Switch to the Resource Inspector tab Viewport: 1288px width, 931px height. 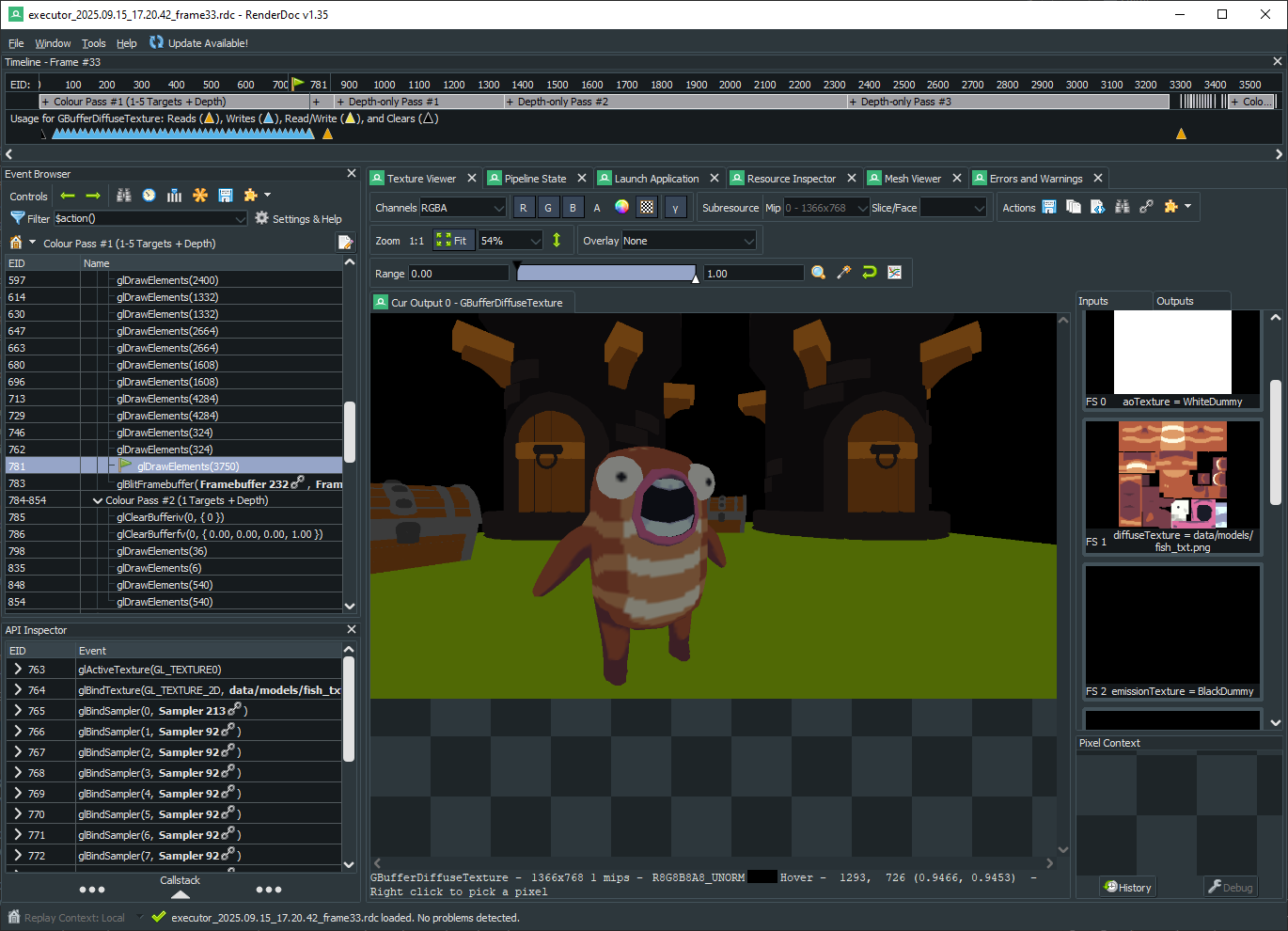point(791,179)
